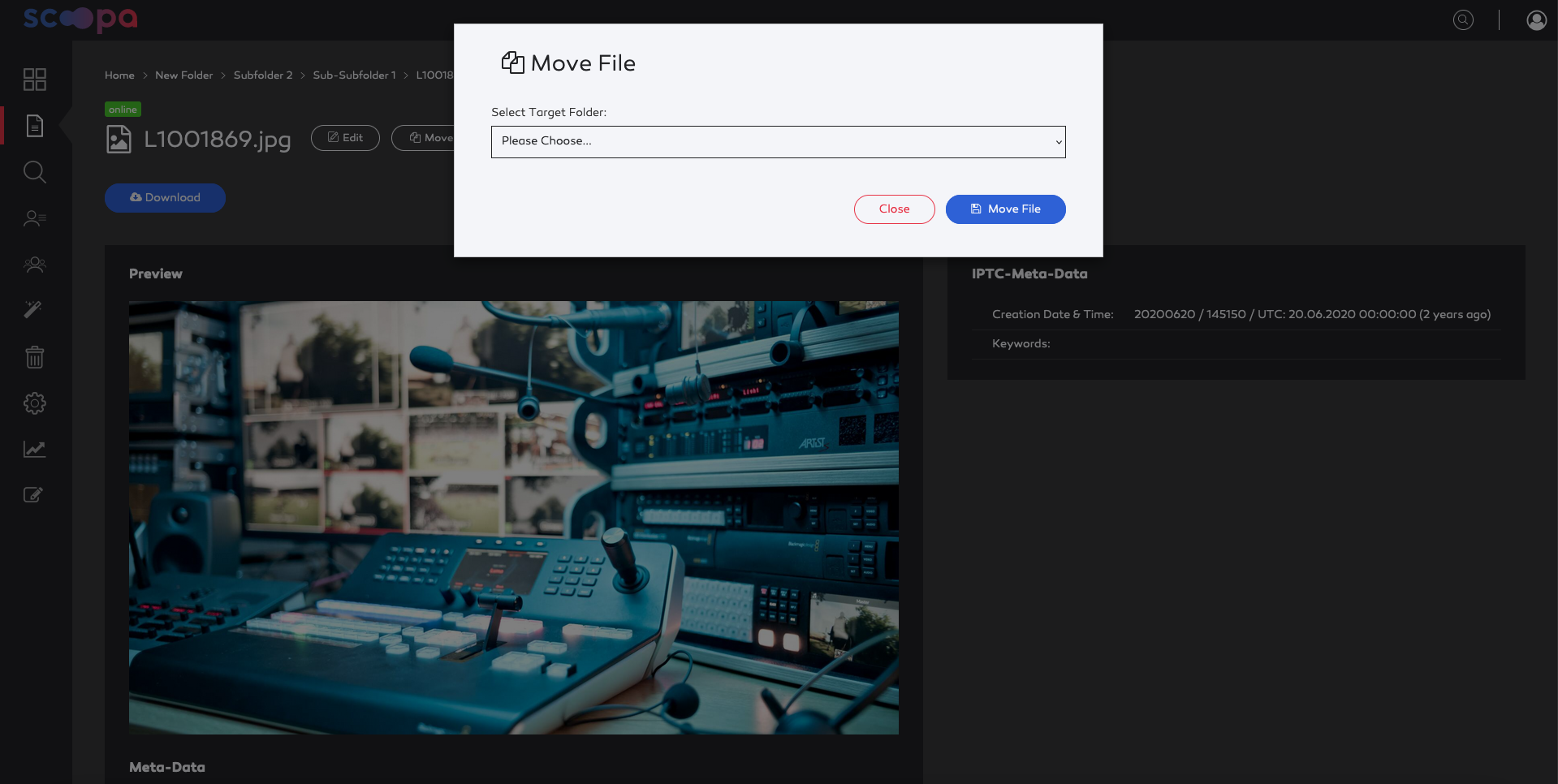The image size is (1558, 784).
Task: Open the files document icon in sidebar
Action: click(x=35, y=126)
